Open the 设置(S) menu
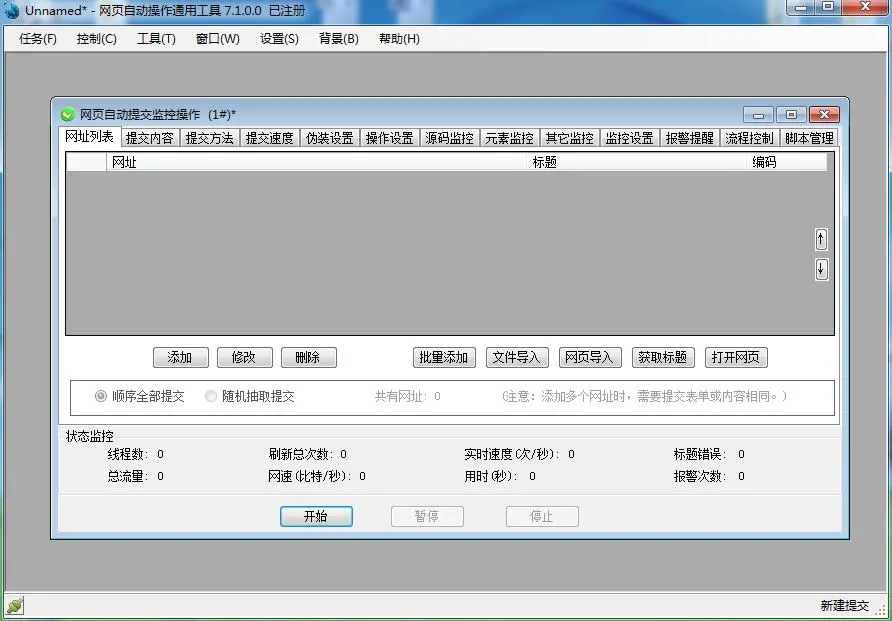 pos(279,39)
